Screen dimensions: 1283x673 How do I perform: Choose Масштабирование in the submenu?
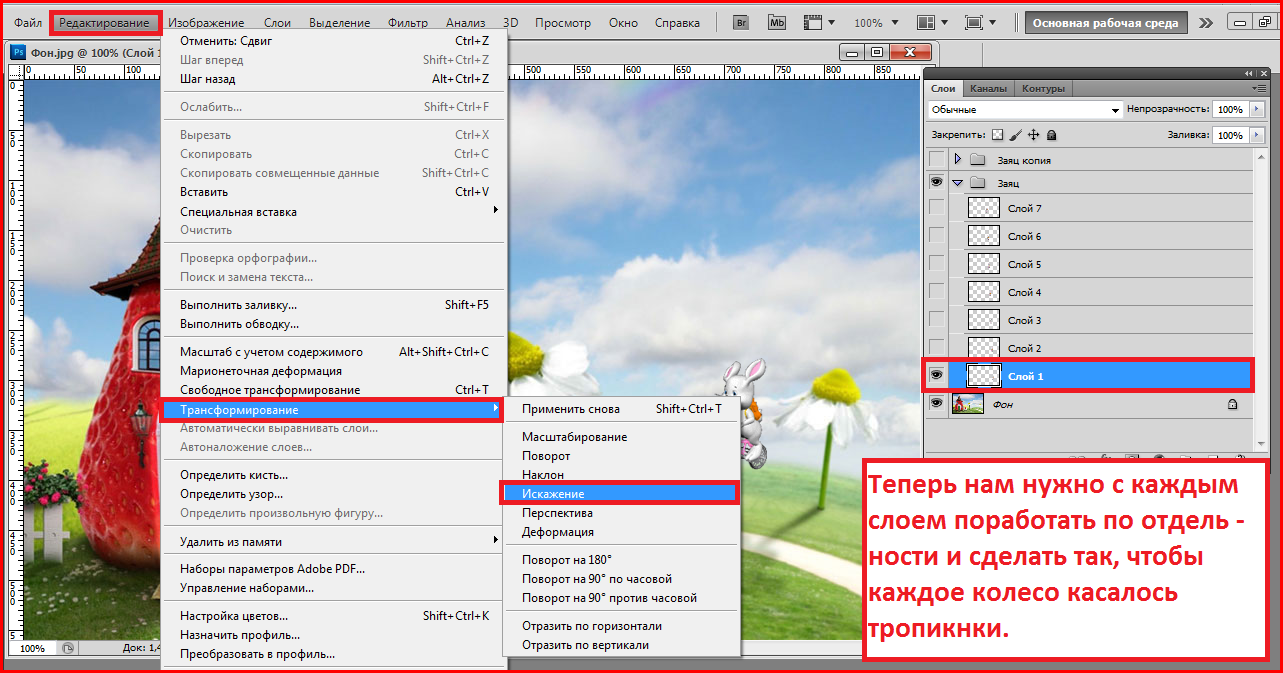621,437
